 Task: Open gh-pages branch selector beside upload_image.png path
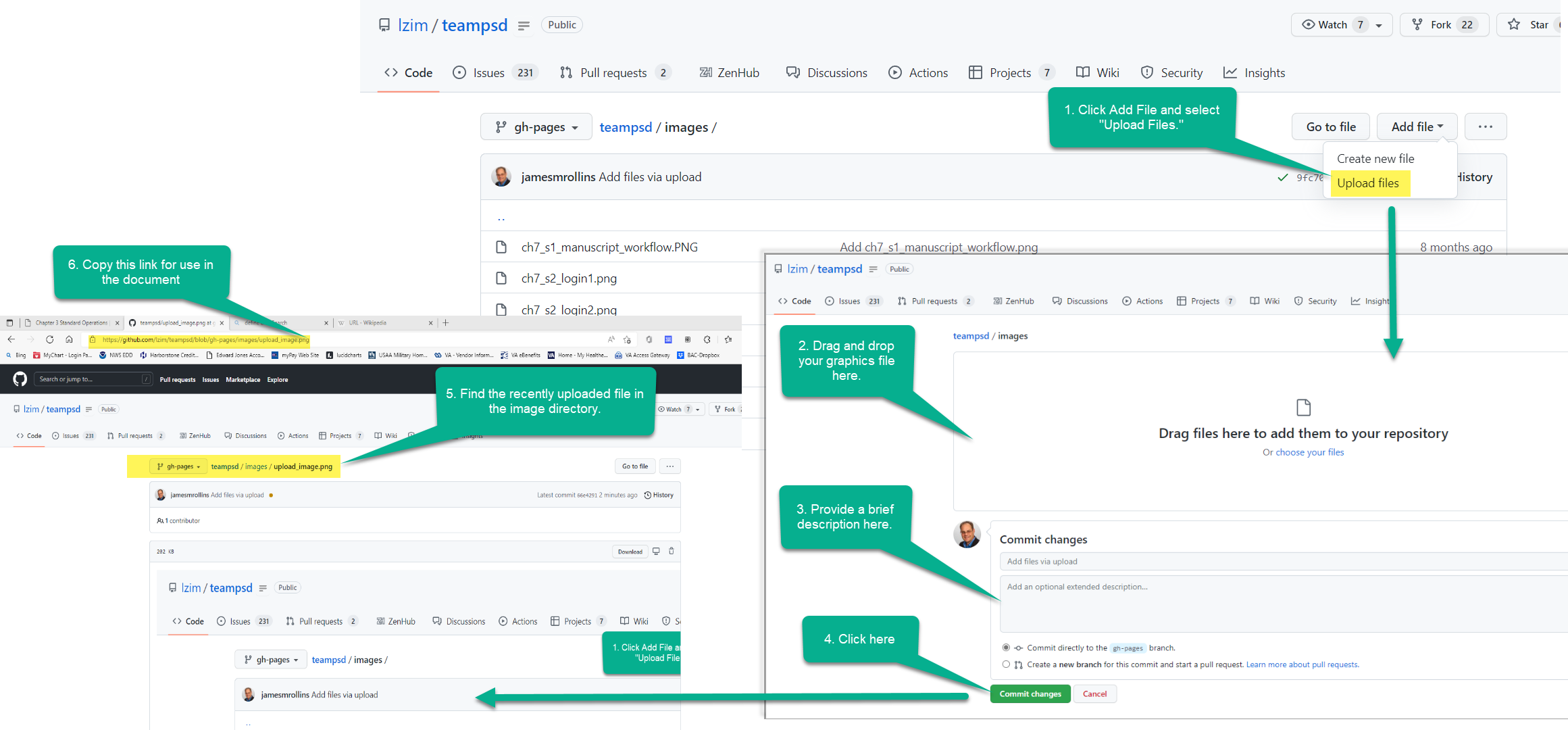pos(179,466)
